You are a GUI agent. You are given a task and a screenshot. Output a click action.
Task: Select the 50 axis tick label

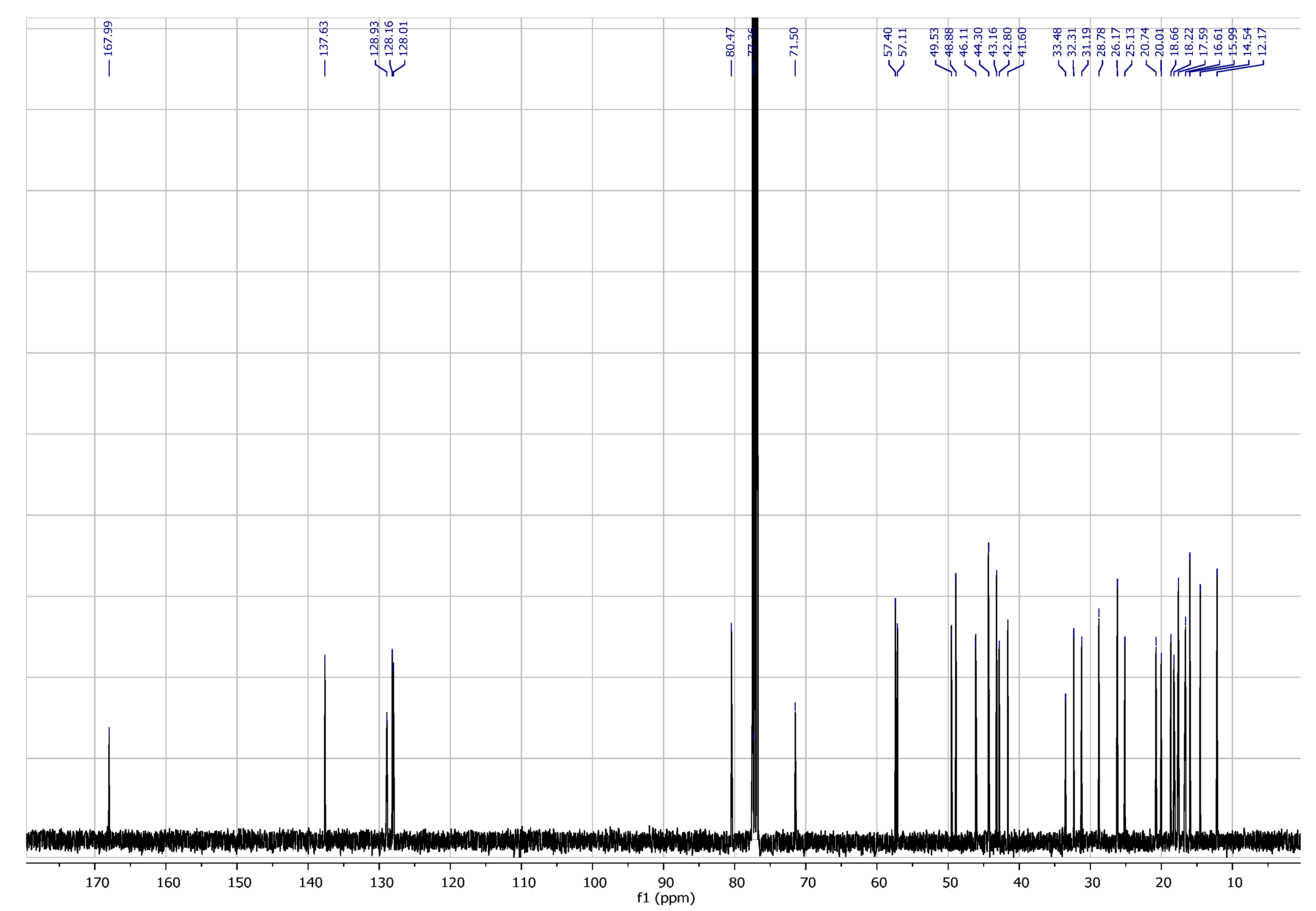pyautogui.click(x=950, y=883)
